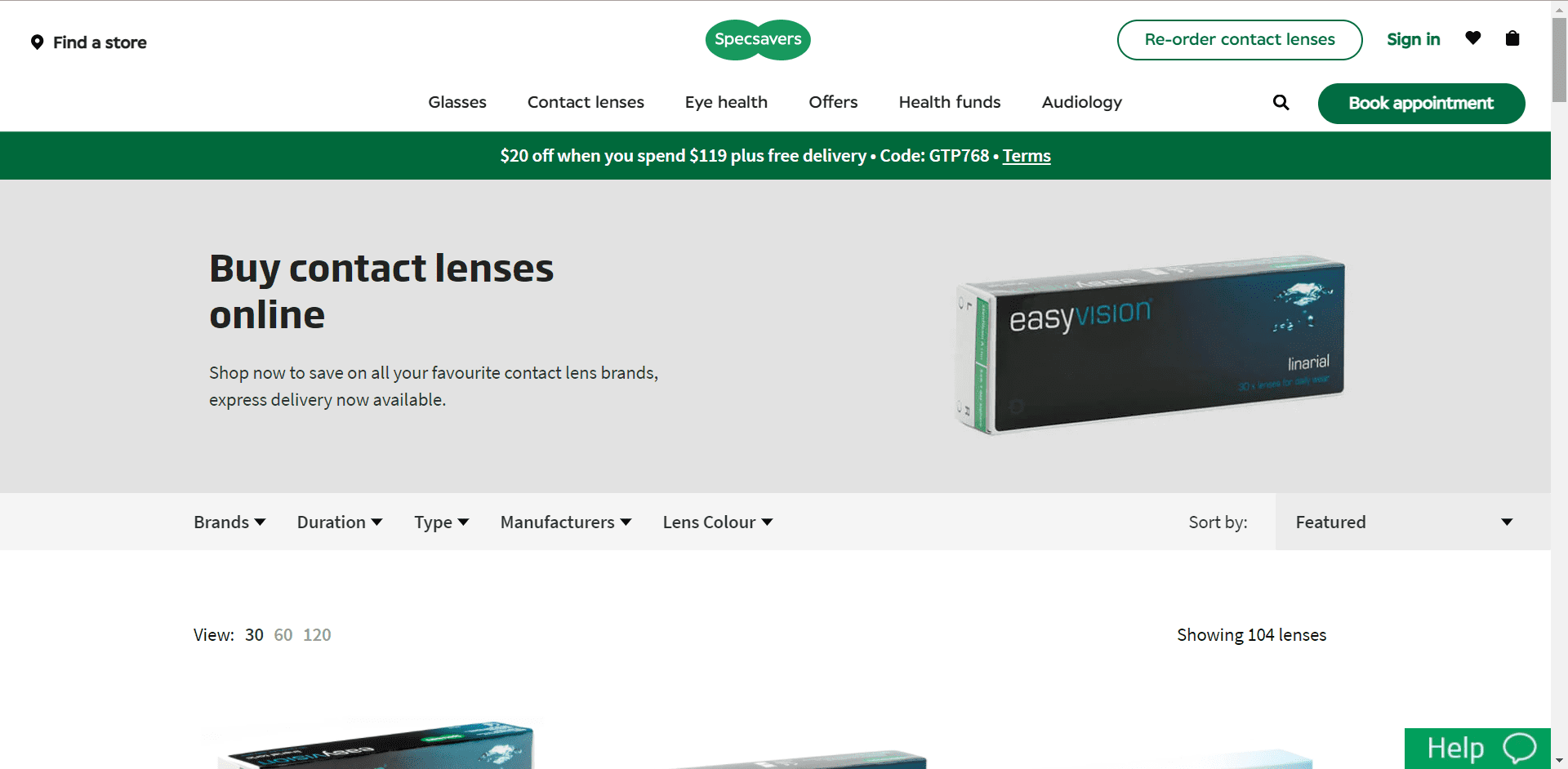Viewport: 1568px width, 769px height.
Task: Open the search magnifier icon
Action: click(1281, 103)
